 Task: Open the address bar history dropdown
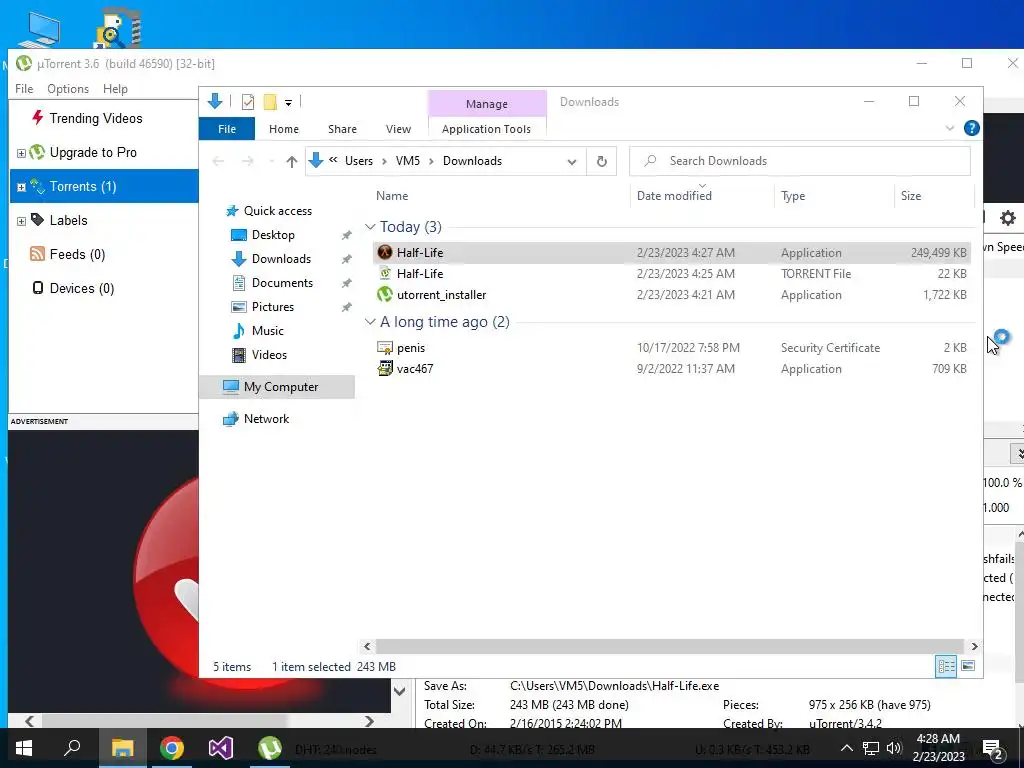[571, 161]
